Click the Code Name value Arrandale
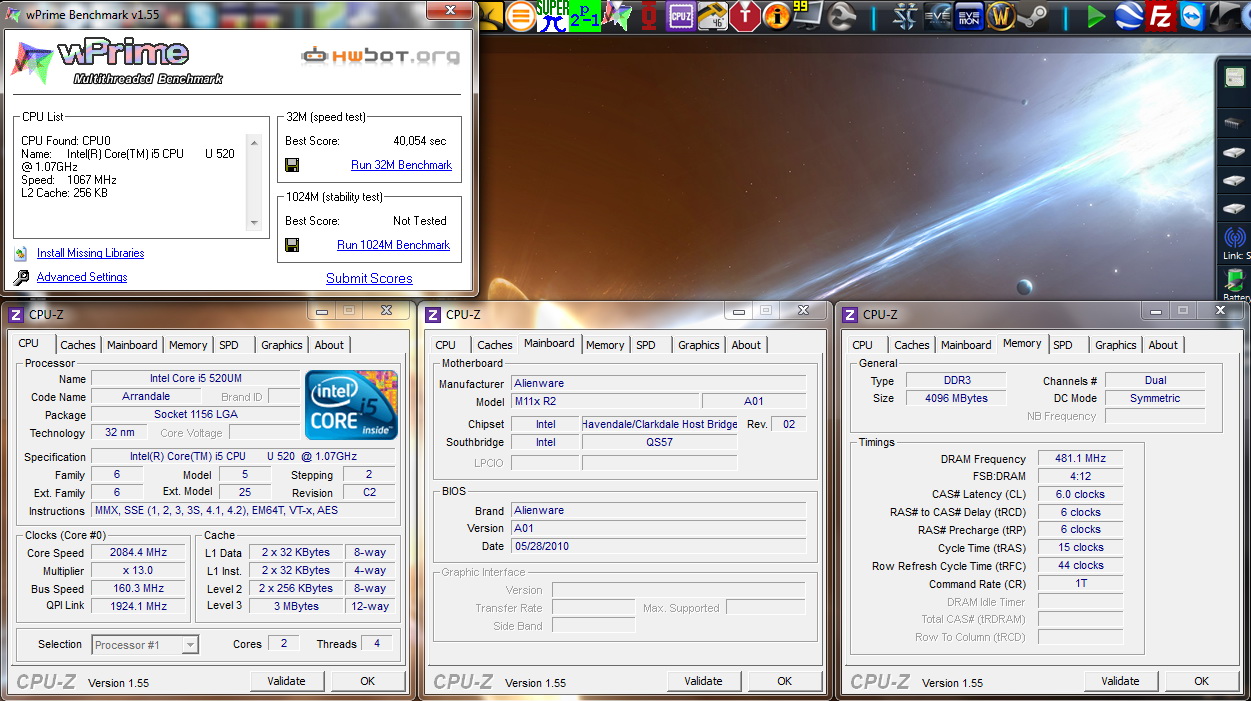The image size is (1251, 701). click(146, 396)
